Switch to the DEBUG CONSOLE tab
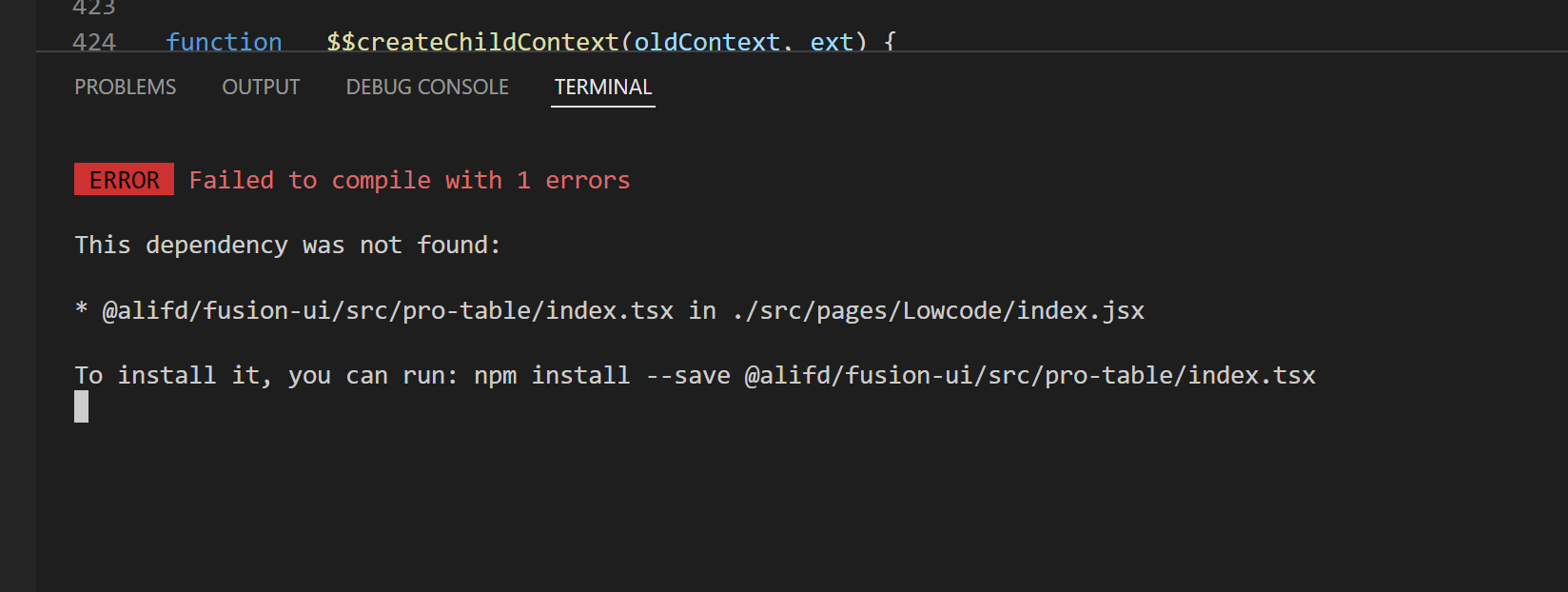This screenshot has height=592, width=1568. 426,87
